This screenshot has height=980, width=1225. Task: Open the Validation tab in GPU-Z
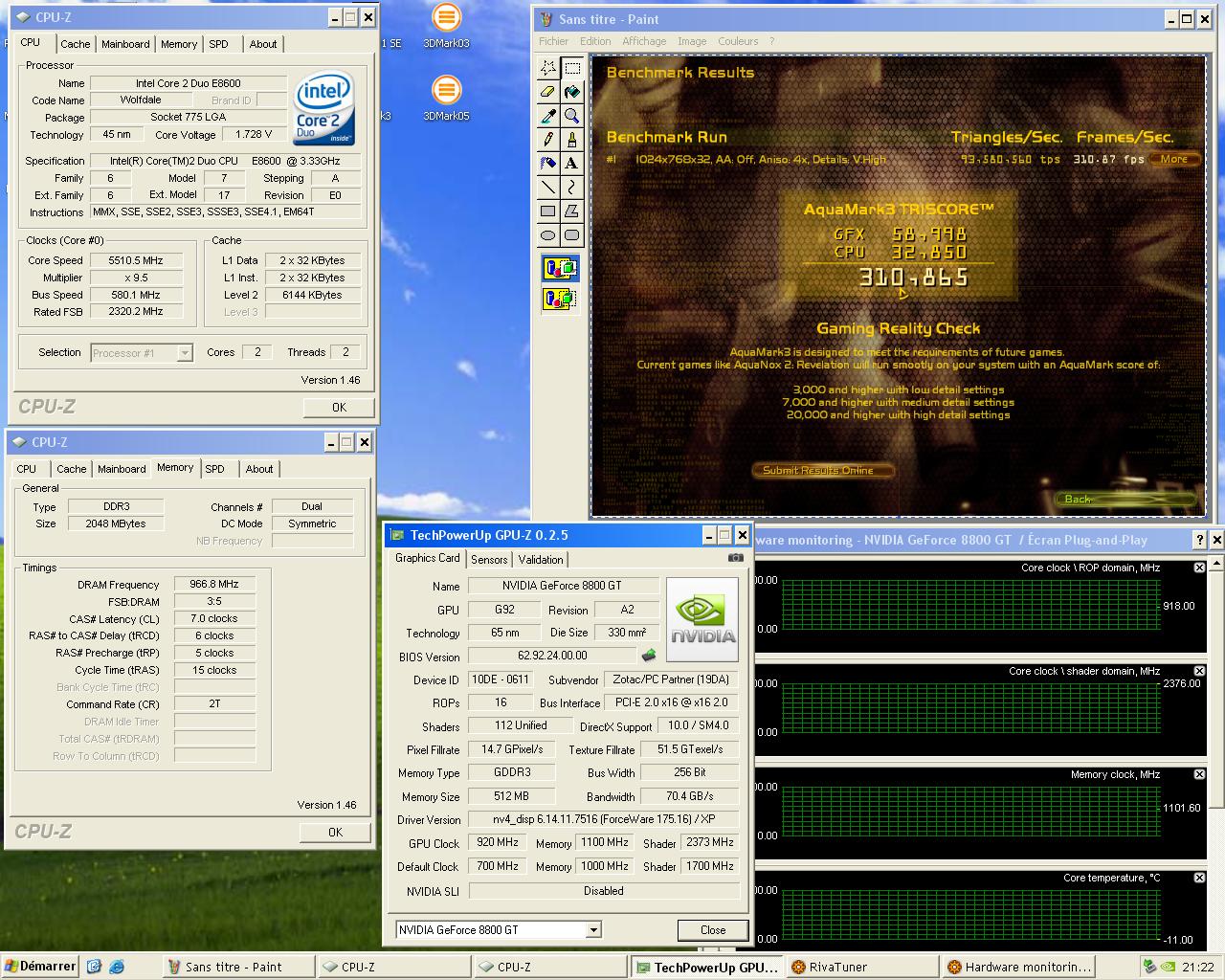[x=541, y=560]
